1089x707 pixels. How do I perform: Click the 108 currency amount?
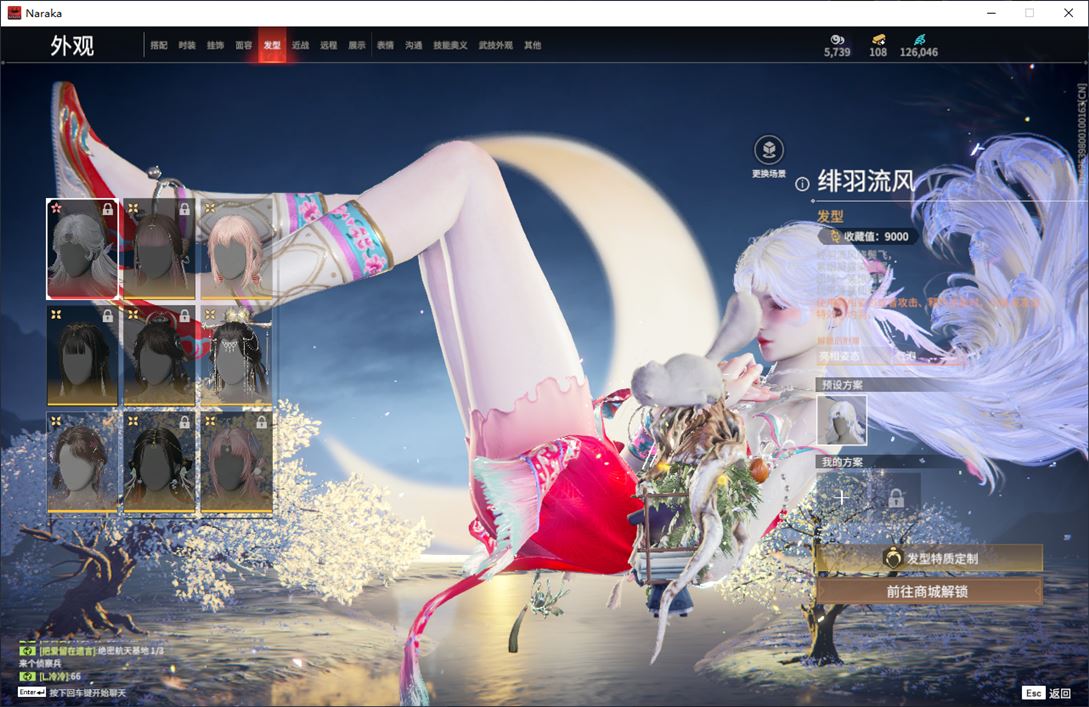point(878,52)
